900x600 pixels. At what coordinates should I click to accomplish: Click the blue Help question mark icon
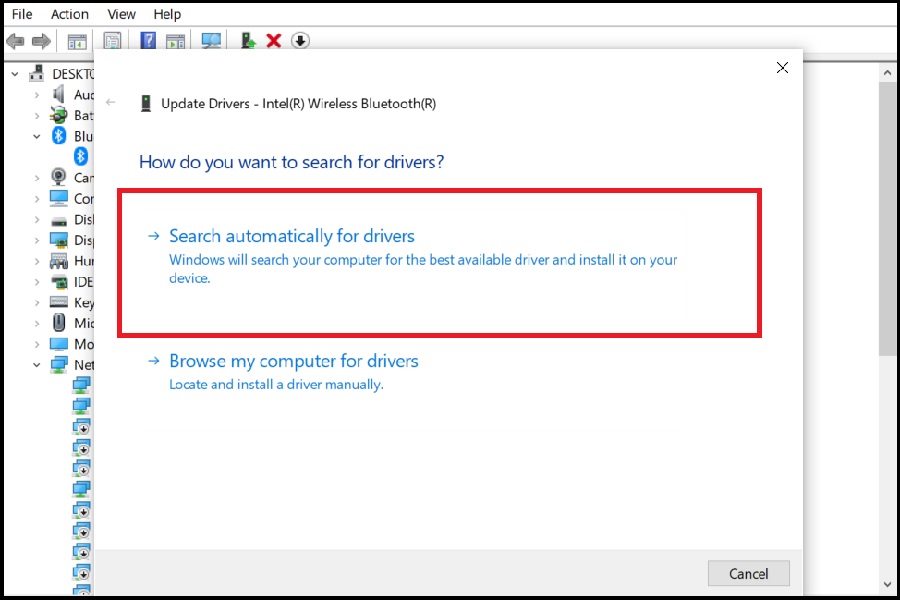(148, 41)
